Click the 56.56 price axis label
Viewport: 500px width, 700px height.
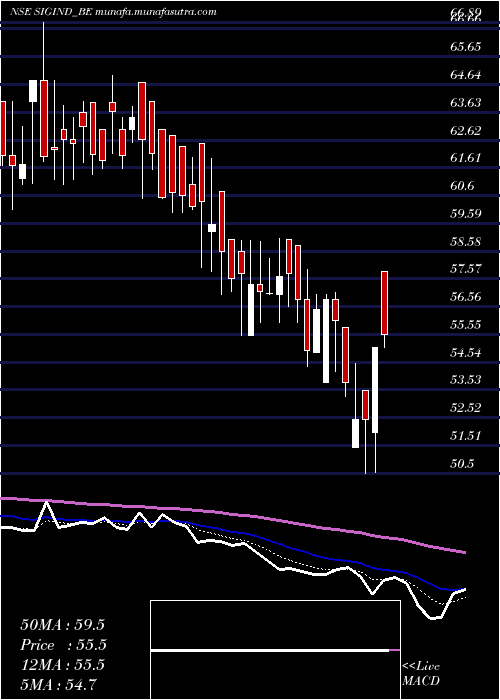click(466, 297)
